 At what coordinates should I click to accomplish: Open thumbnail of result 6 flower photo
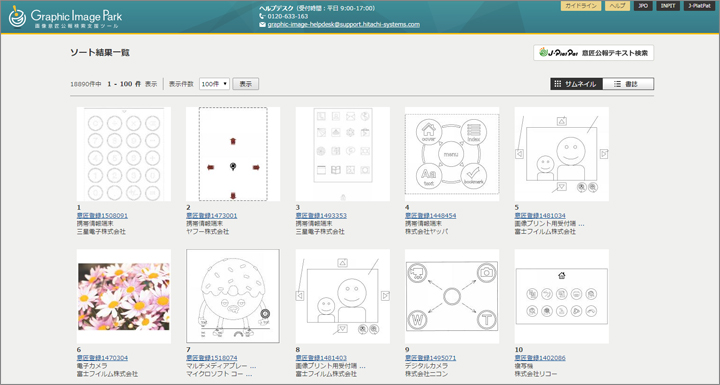(x=124, y=296)
